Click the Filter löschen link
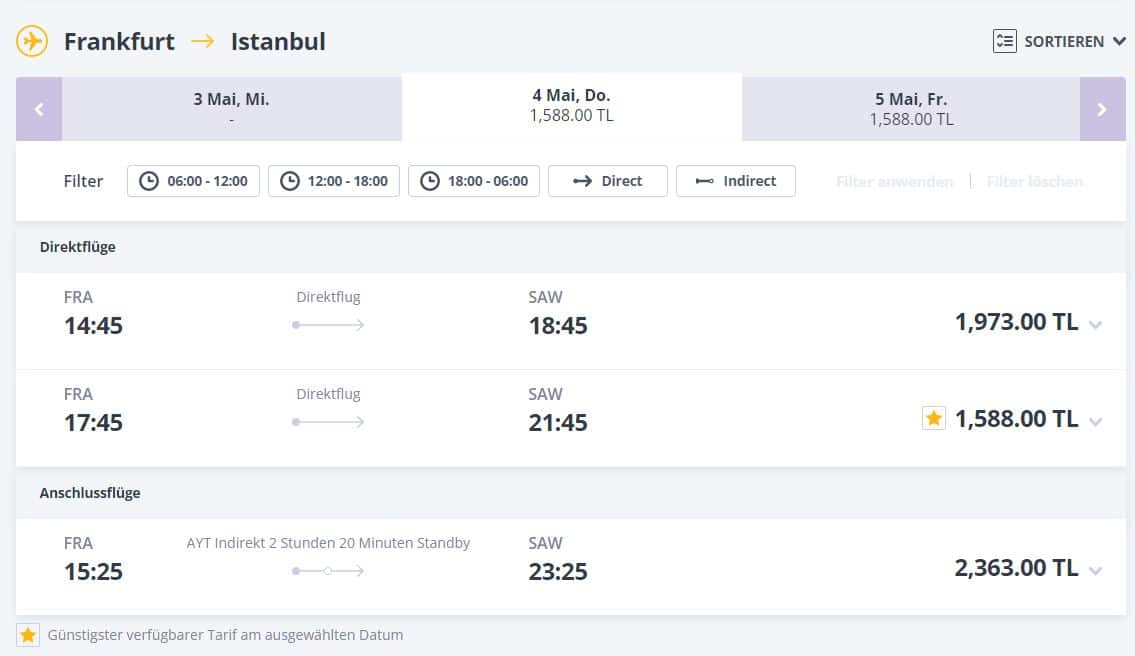The height and width of the screenshot is (656, 1135). point(1034,181)
